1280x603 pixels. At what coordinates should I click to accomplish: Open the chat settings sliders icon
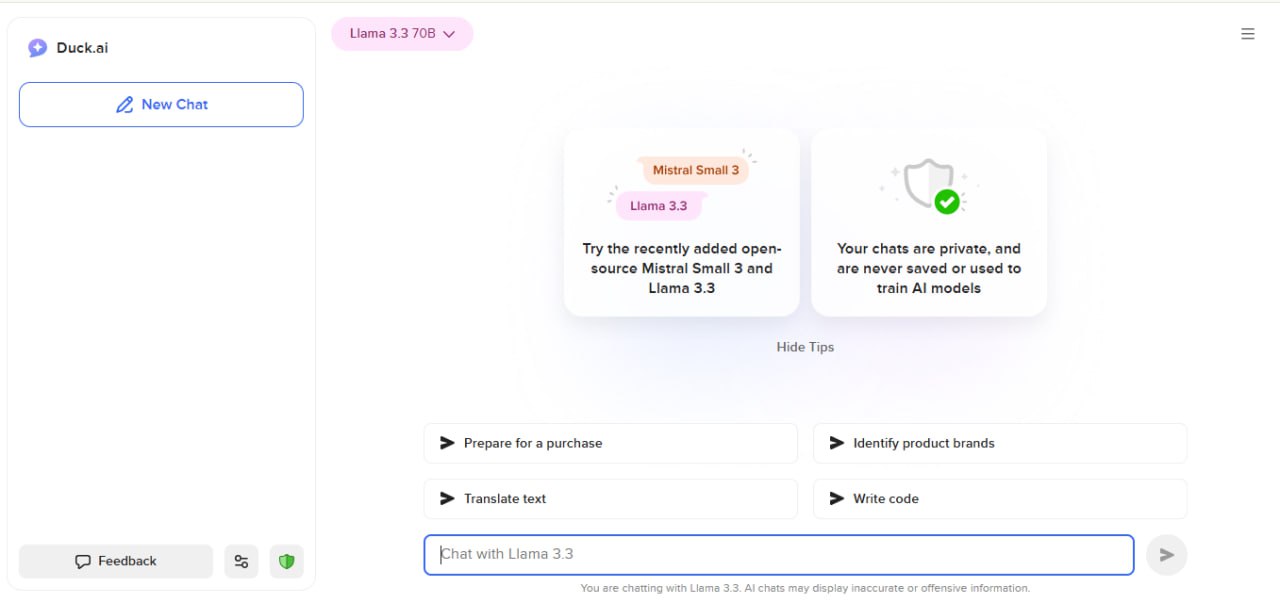[241, 562]
